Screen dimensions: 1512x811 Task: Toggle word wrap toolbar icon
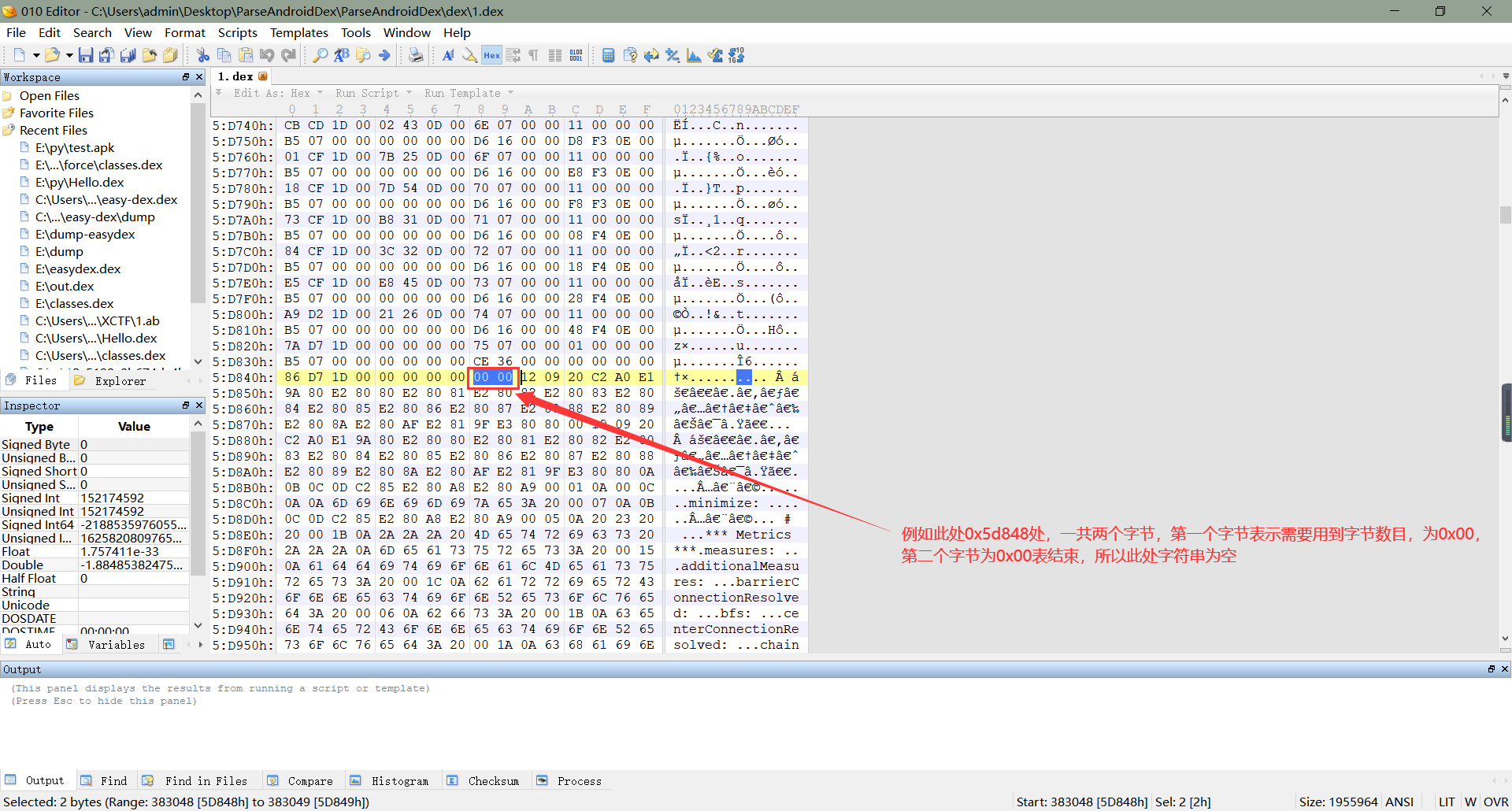(x=513, y=55)
